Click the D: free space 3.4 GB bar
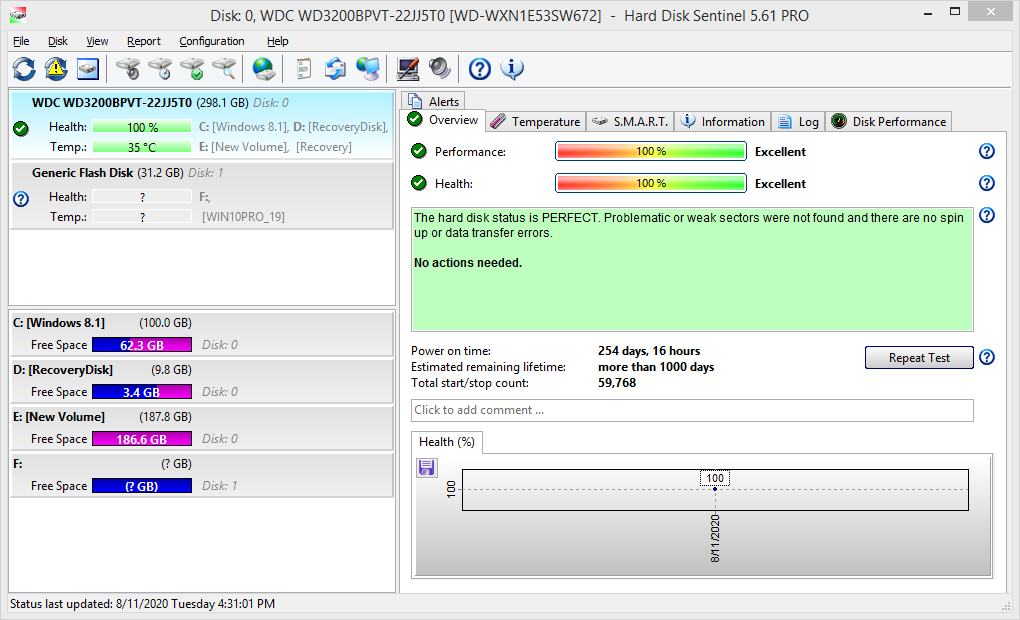The image size is (1020, 620). coord(142,392)
